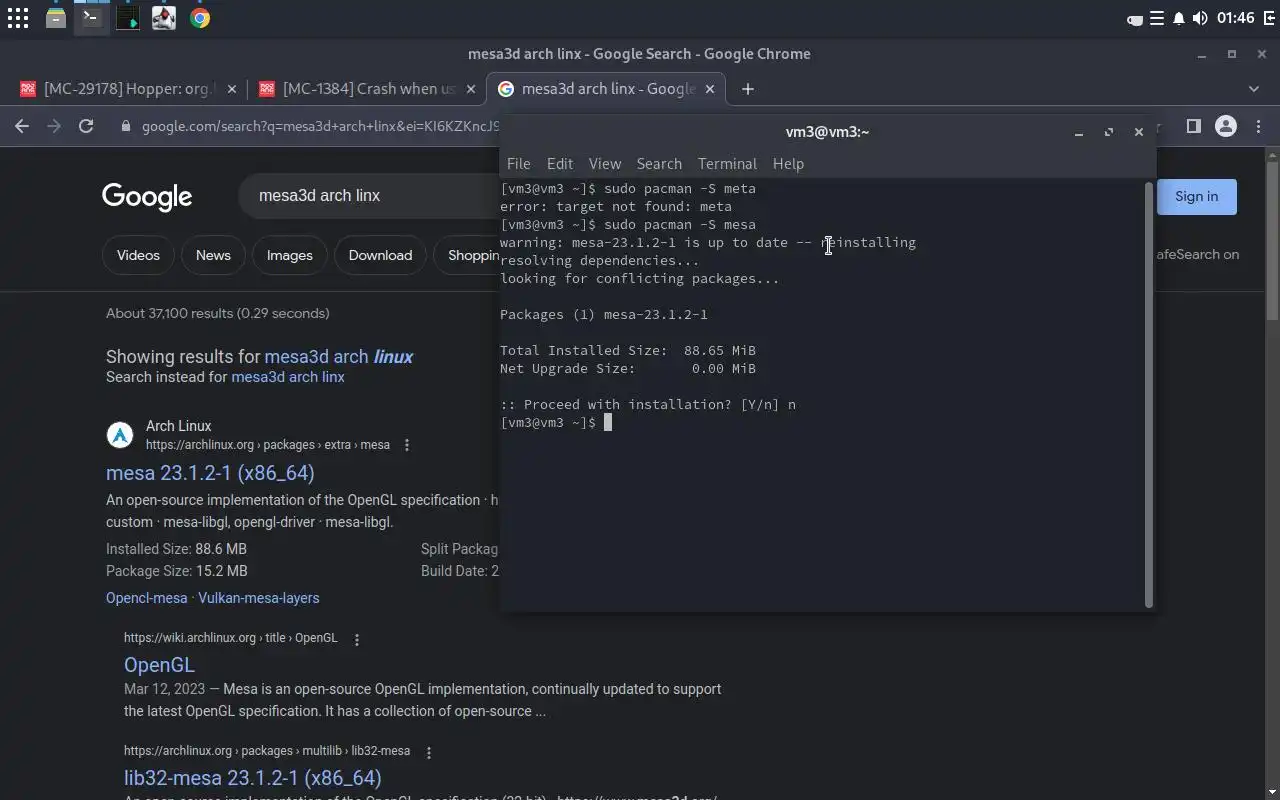Click the Chrome address bar URL
Screen dimensions: 1280x800
click(x=320, y=126)
